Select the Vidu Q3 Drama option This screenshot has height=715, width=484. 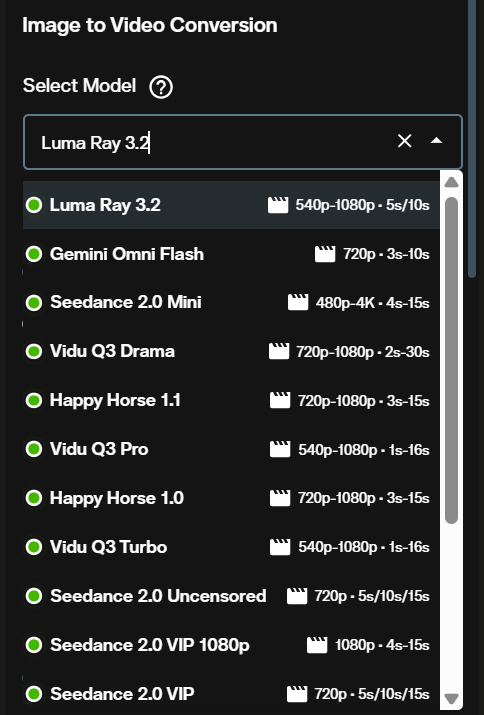[x=231, y=352]
